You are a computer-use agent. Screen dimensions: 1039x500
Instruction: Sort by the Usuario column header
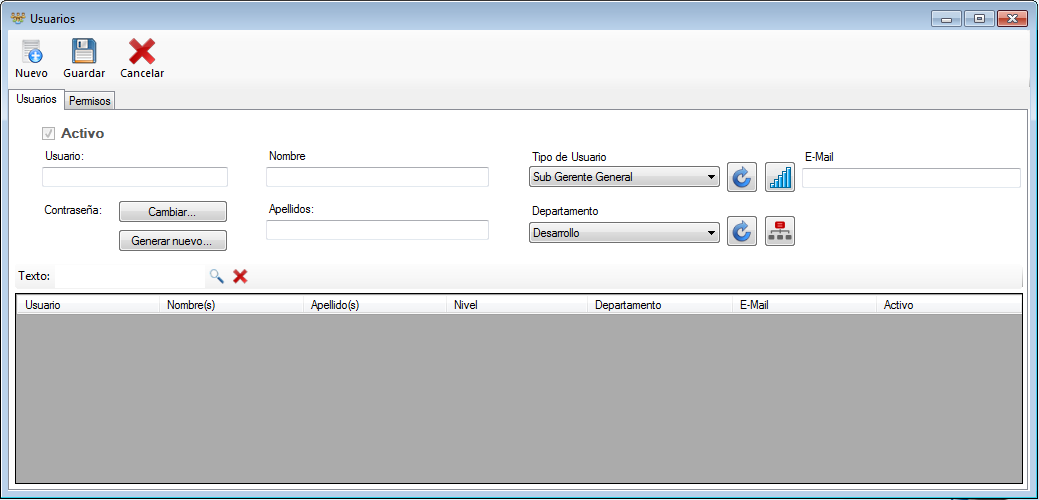[x=87, y=305]
